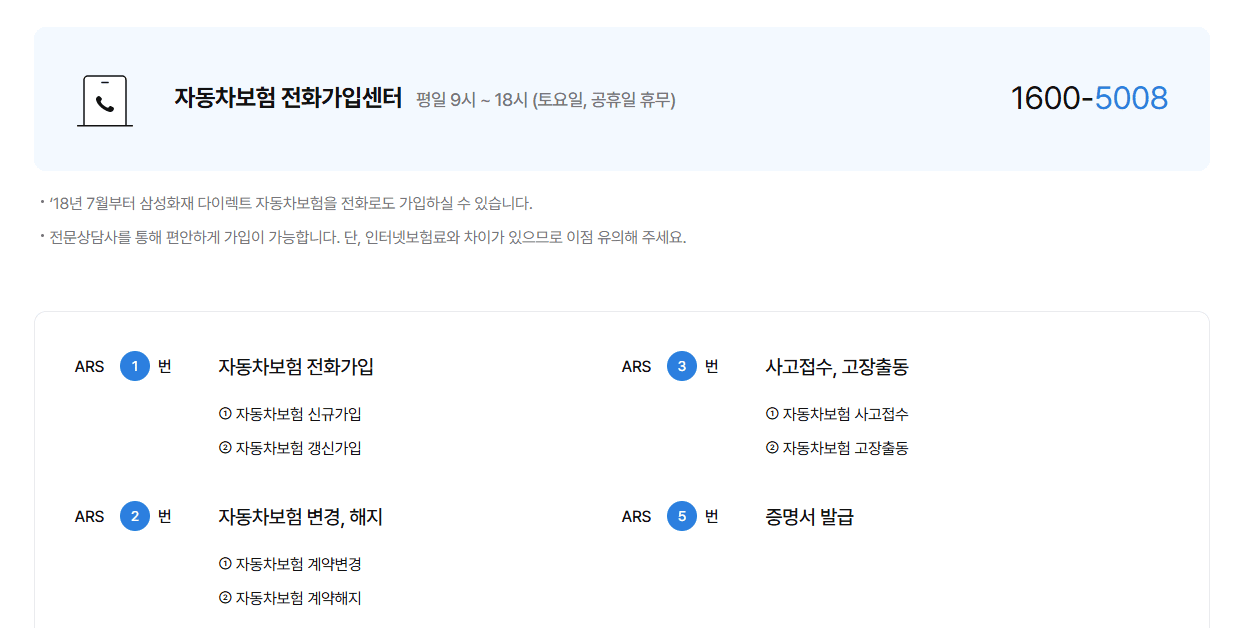
Task: Click 자동차보험 계약해지 item
Action: [290, 598]
